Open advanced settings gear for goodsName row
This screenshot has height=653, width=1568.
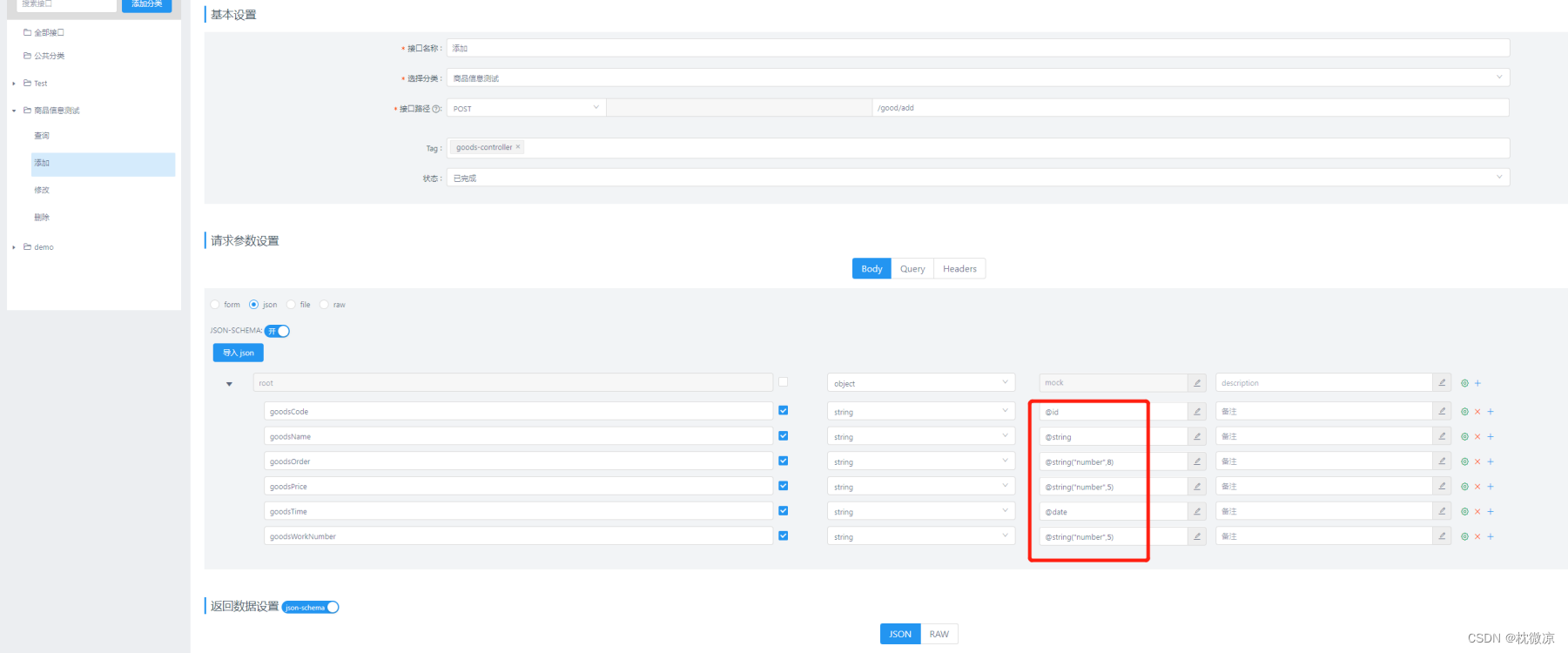click(1464, 437)
